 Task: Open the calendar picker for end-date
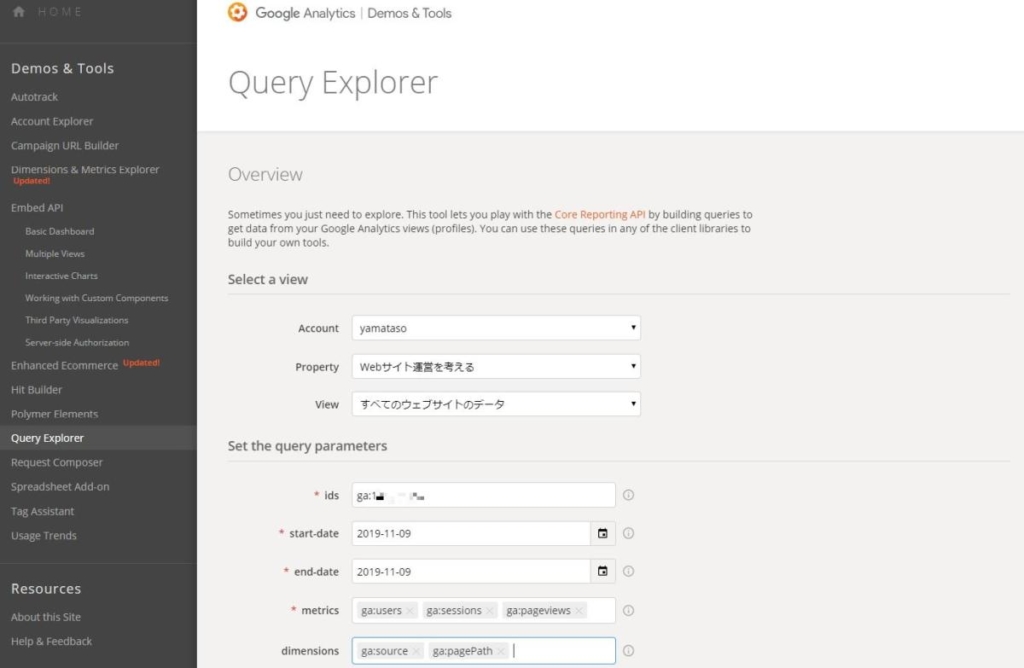pos(605,571)
